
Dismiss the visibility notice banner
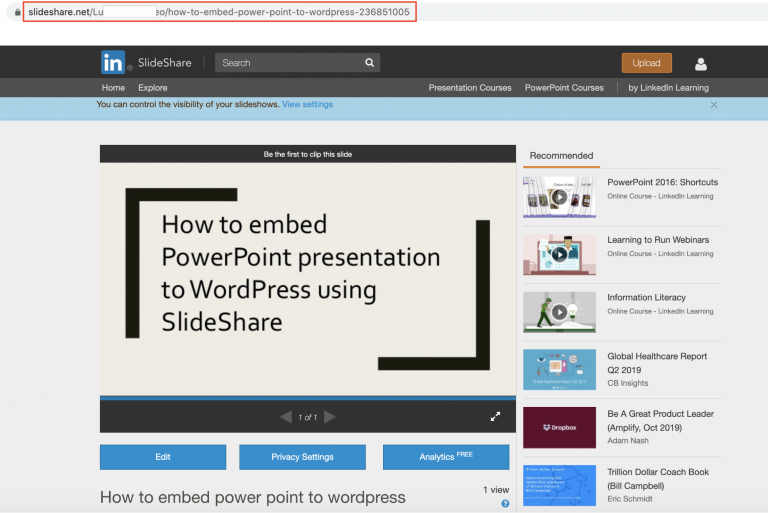point(714,104)
